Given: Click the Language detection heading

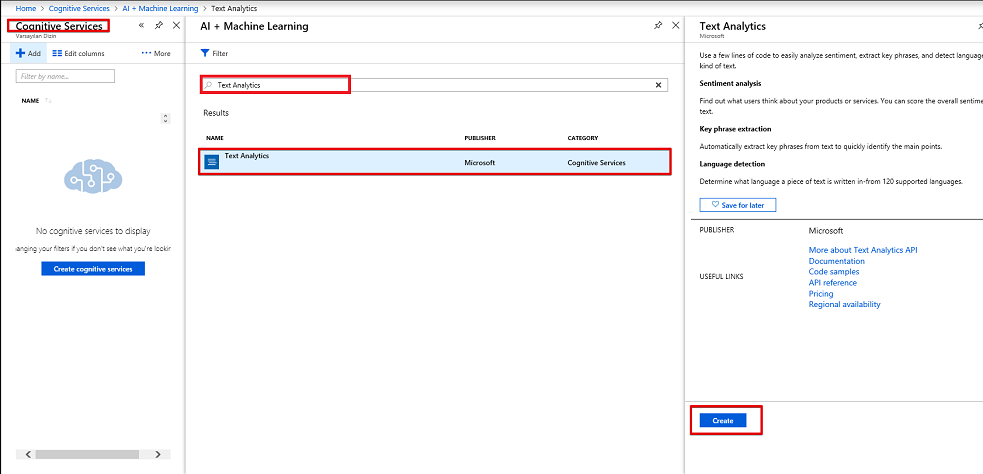Looking at the screenshot, I should coord(732,164).
